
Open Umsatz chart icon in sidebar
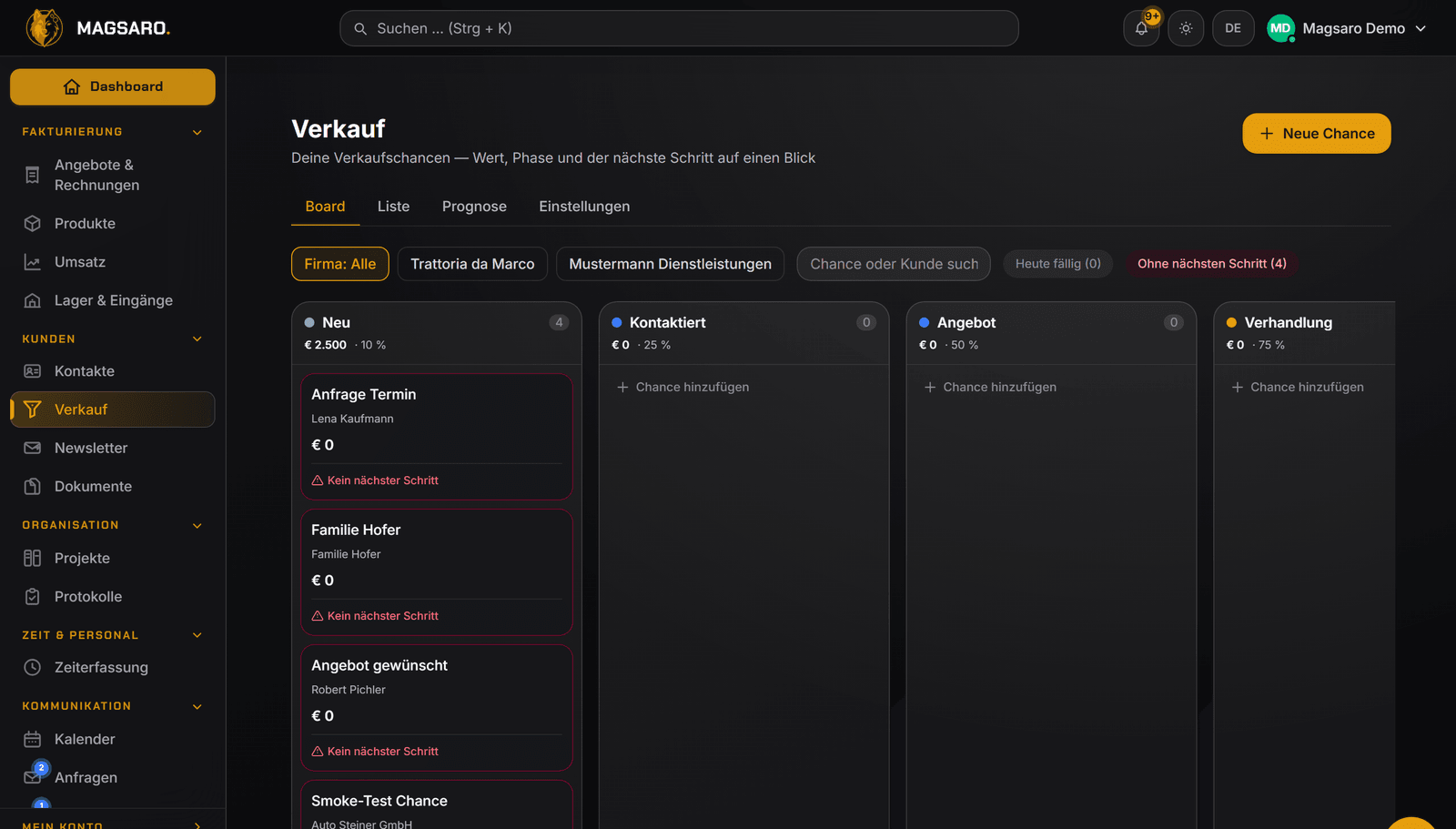(33, 262)
